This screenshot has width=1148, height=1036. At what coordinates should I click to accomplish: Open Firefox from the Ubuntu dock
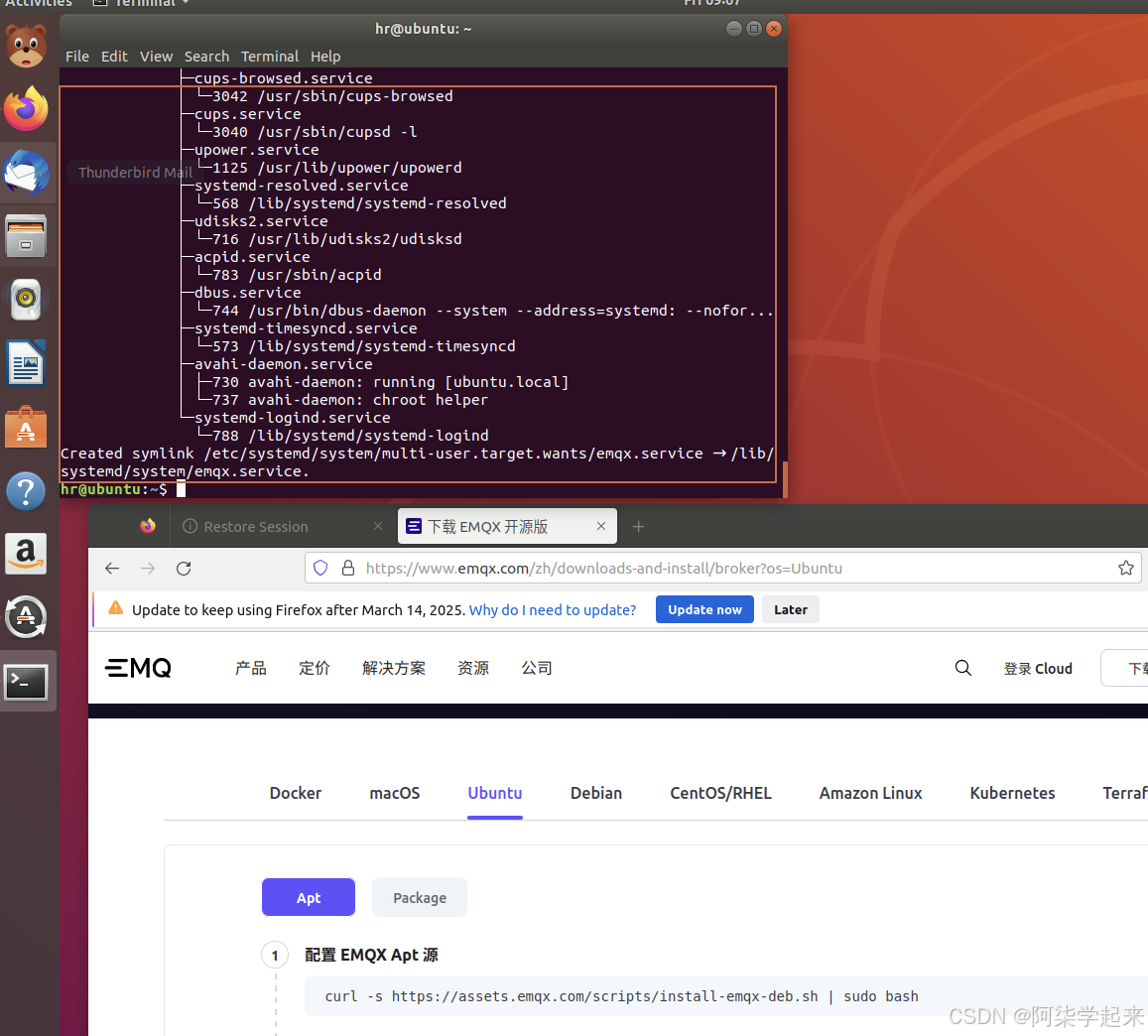(27, 110)
